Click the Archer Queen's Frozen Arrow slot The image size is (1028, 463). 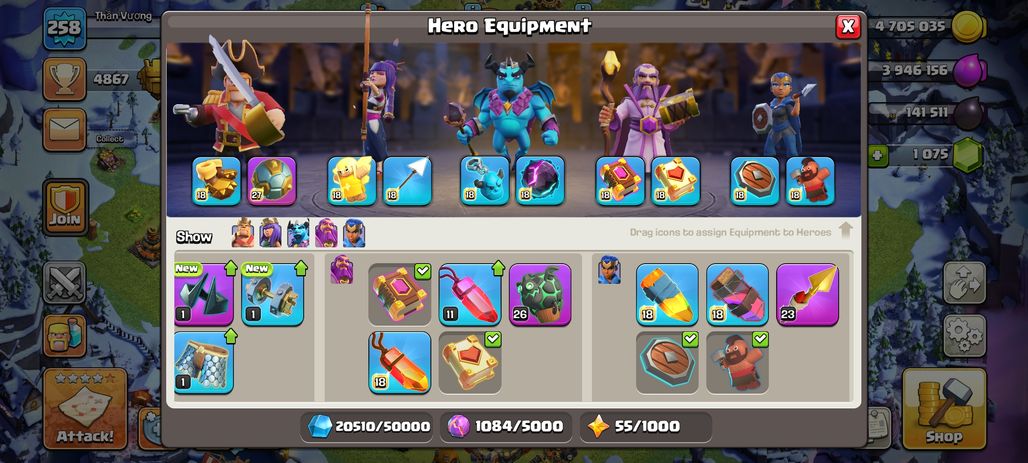tap(408, 181)
